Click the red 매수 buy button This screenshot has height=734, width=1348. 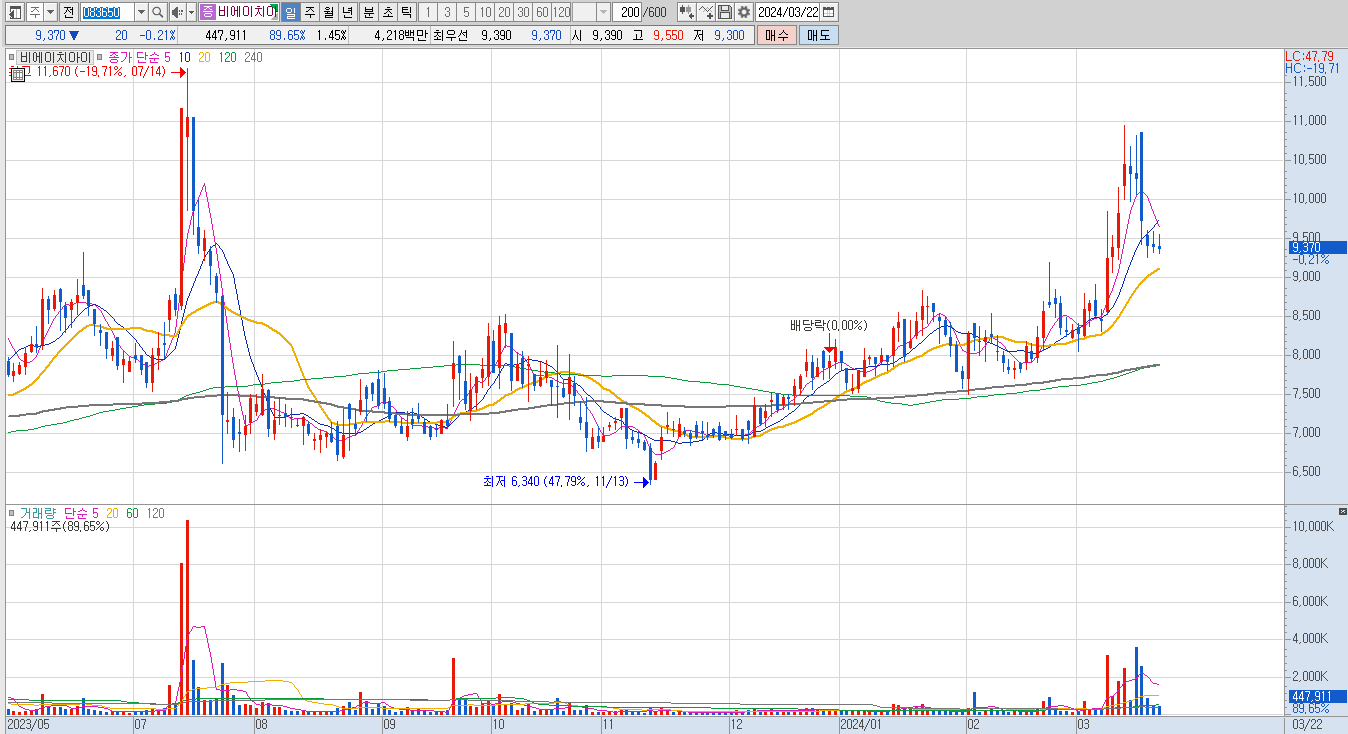[776, 35]
